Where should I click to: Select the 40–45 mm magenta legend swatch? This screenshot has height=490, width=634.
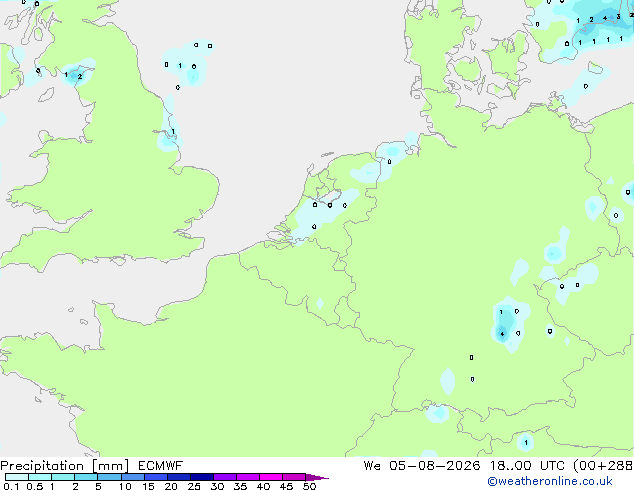tap(271, 477)
